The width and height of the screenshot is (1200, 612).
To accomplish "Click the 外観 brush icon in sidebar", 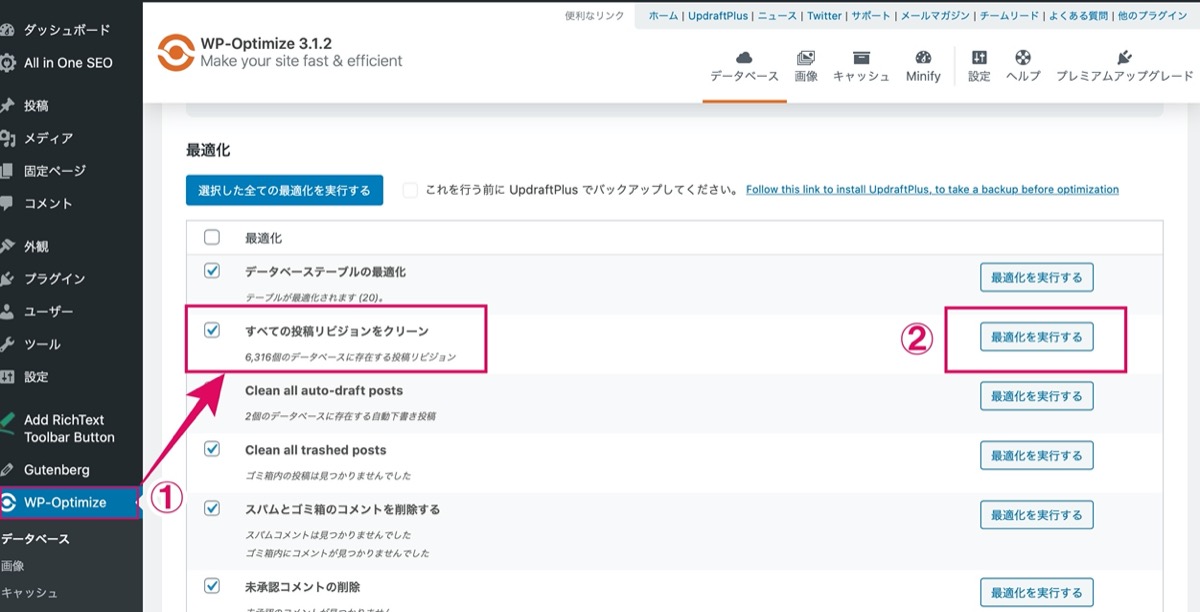I will tap(8, 246).
